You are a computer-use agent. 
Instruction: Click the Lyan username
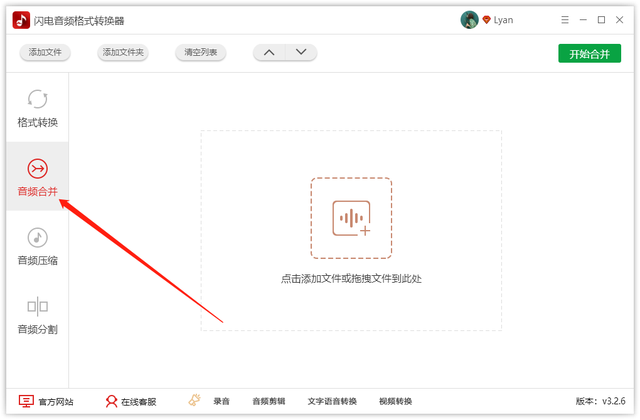503,20
